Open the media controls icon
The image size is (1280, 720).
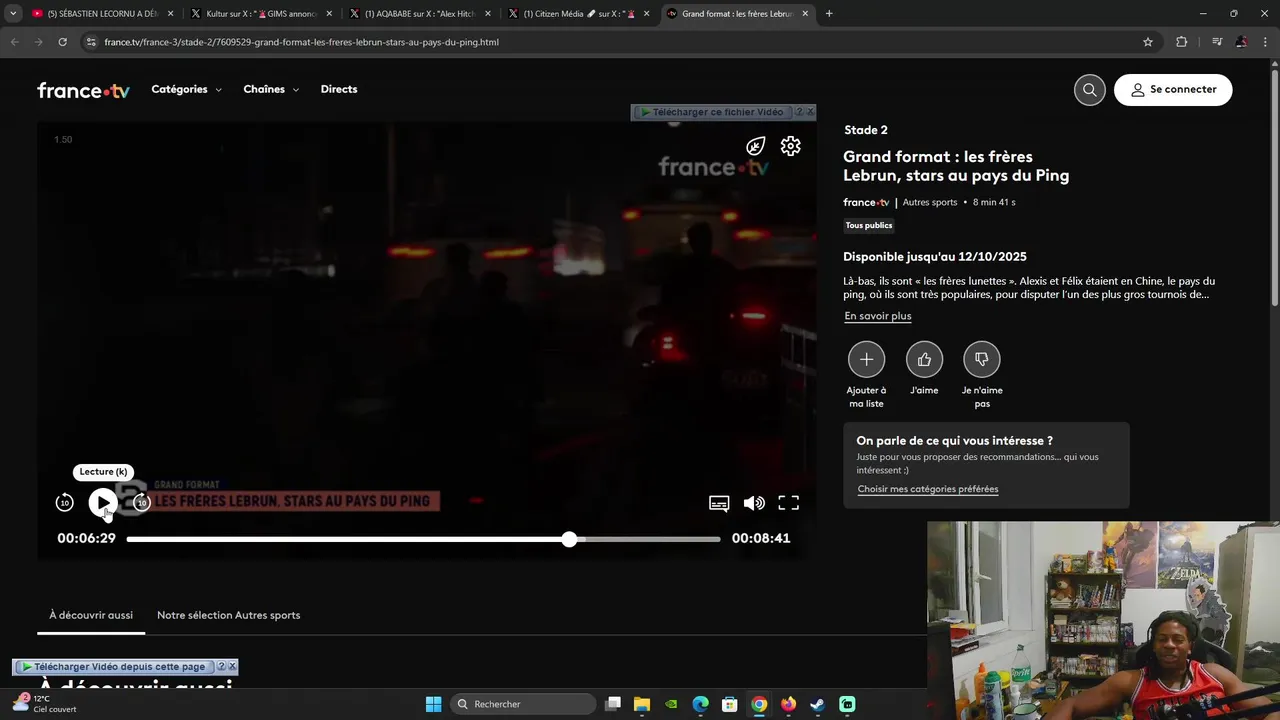[x=1217, y=42]
